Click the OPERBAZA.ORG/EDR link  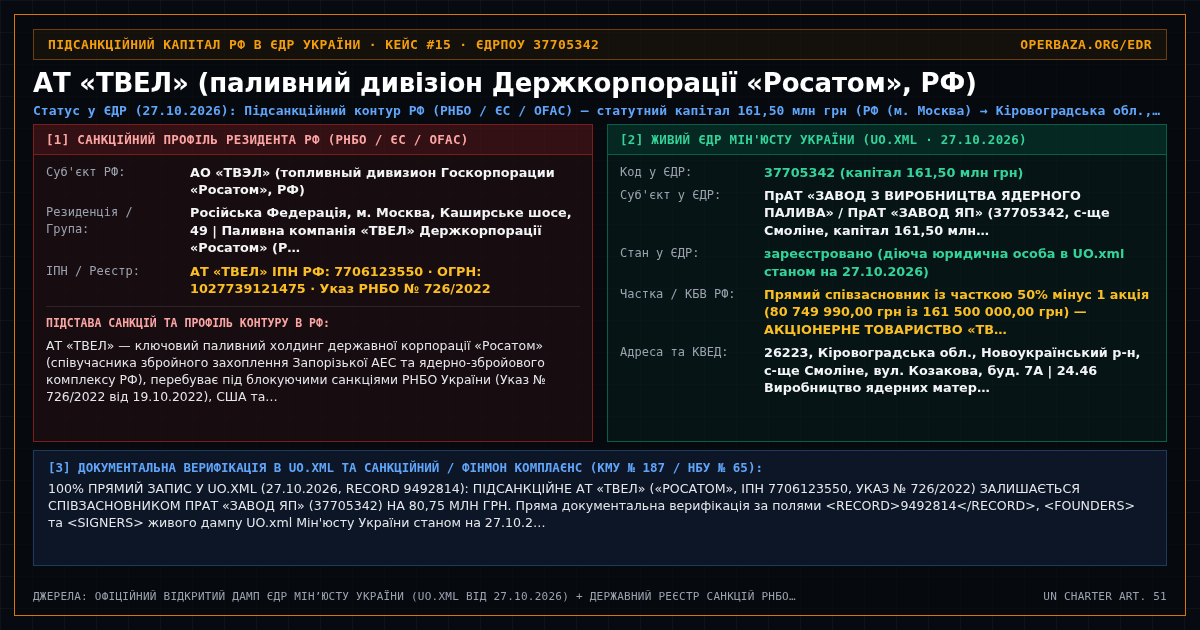coord(1085,45)
